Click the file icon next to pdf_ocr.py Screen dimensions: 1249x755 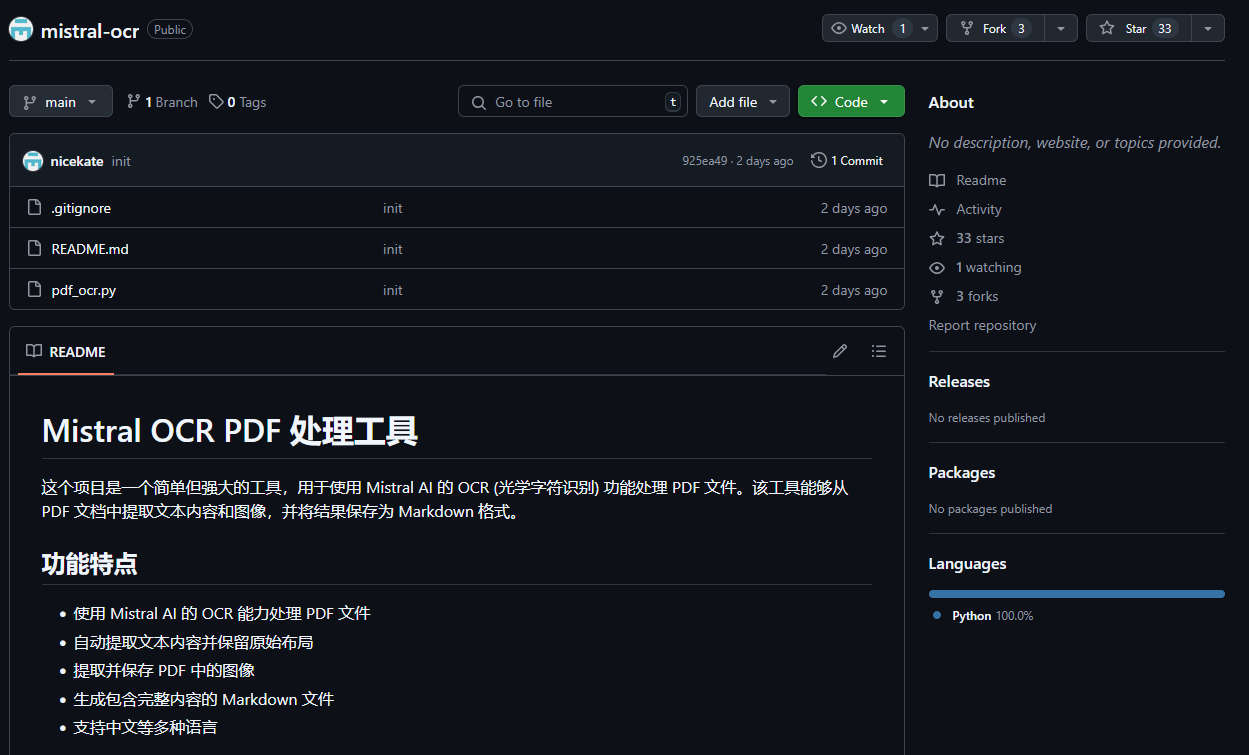(33, 290)
